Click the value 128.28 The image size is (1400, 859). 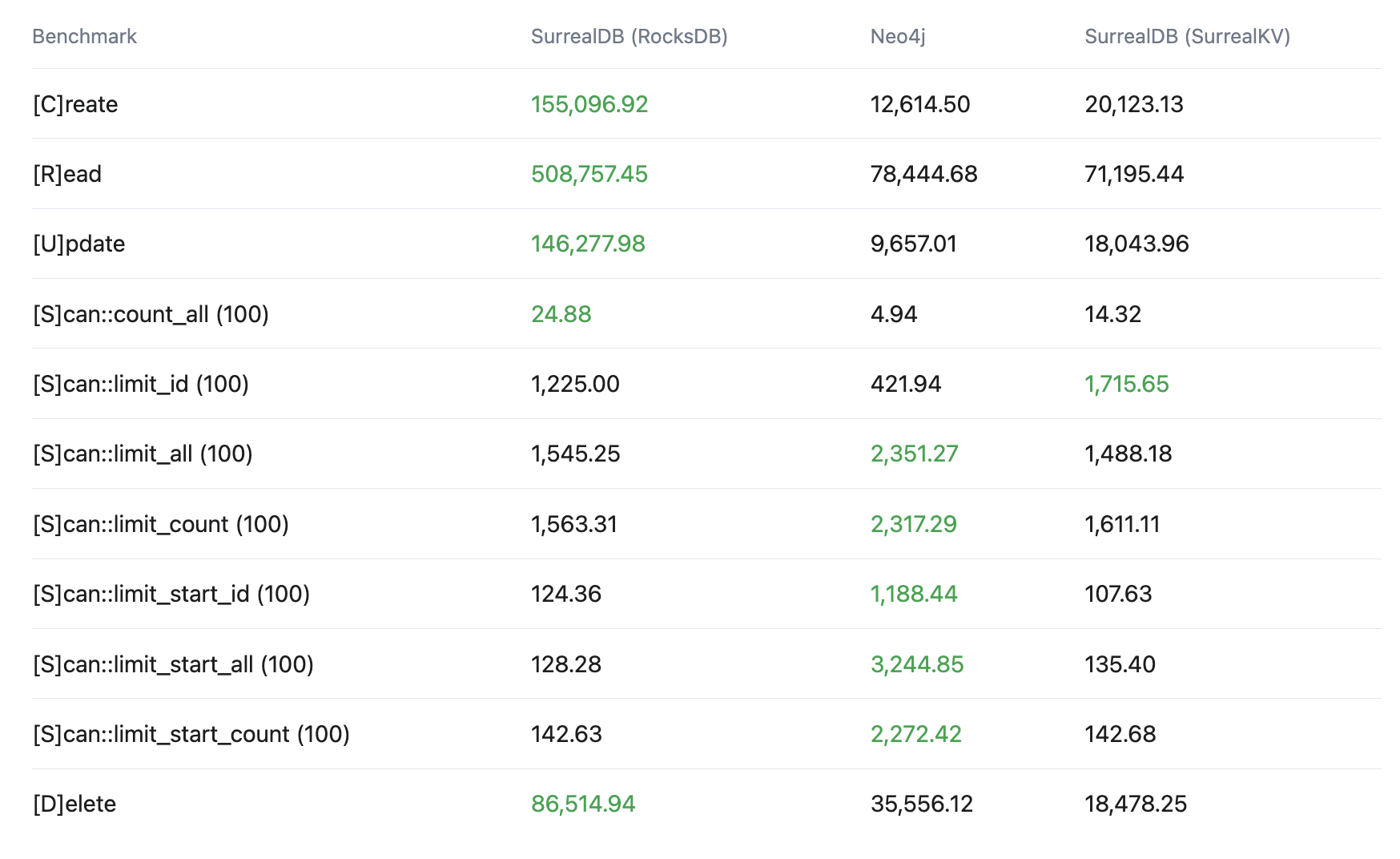pos(566,664)
